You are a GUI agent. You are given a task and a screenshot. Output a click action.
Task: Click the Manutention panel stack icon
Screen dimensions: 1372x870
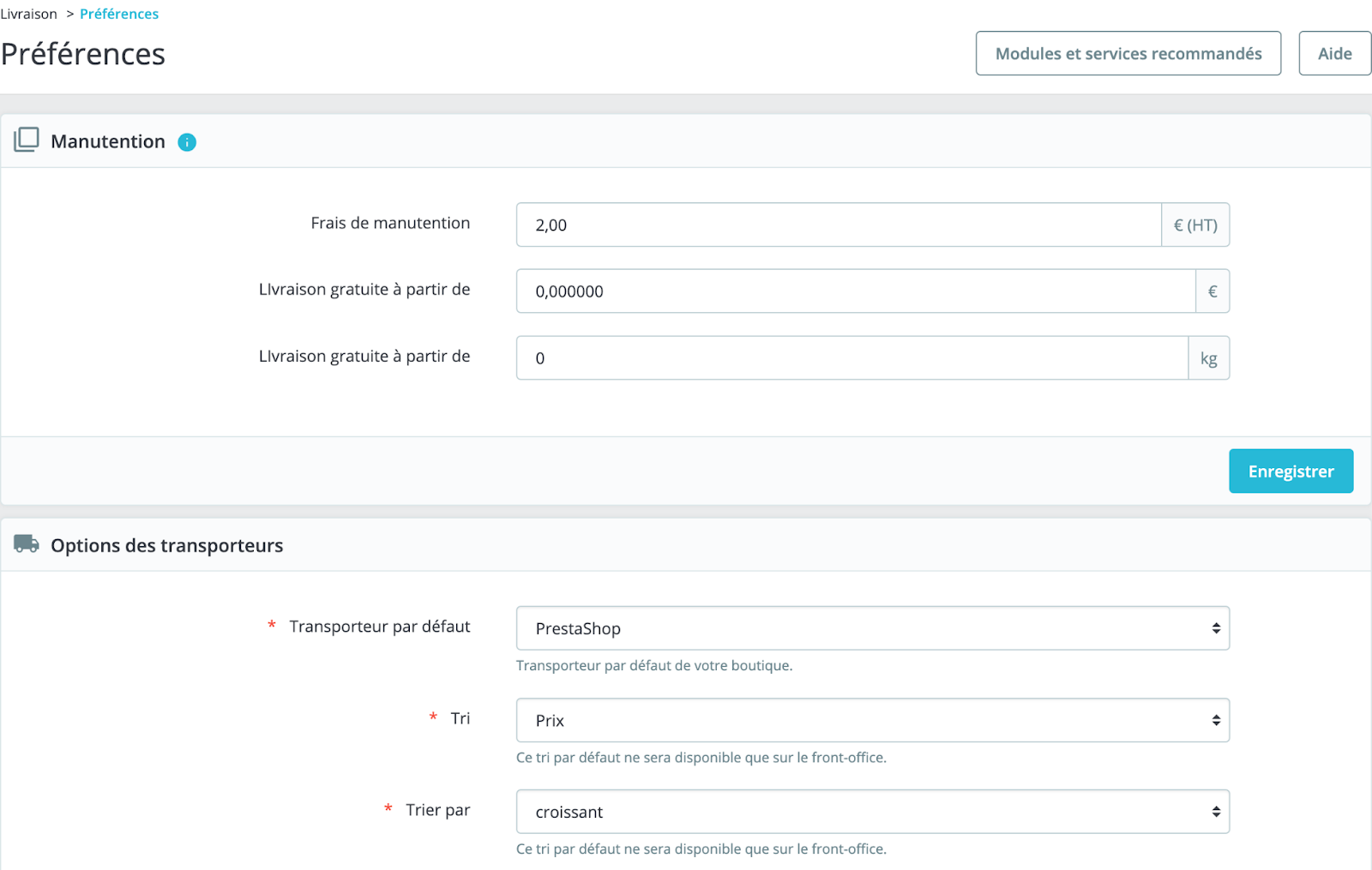[x=27, y=140]
